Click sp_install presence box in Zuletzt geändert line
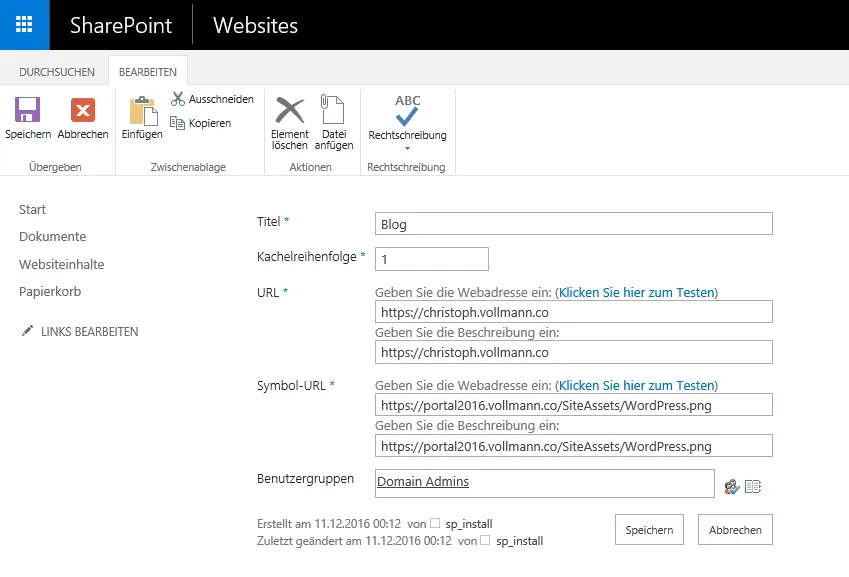 (x=485, y=540)
